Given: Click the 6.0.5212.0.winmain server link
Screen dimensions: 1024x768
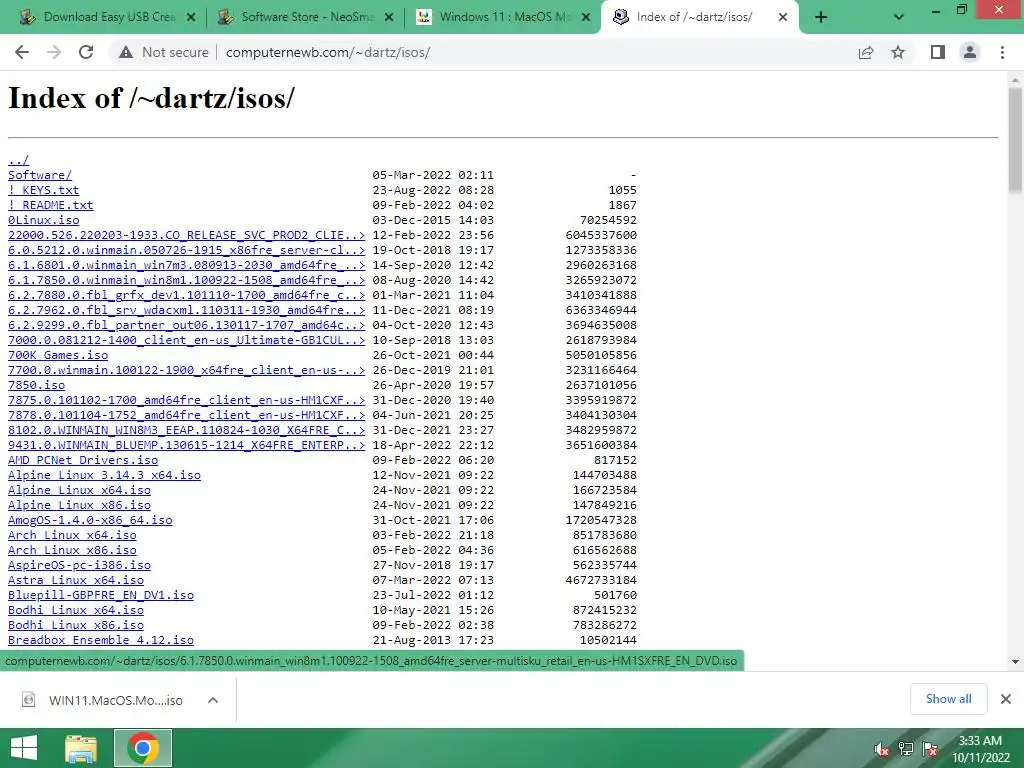Looking at the screenshot, I should point(186,250).
